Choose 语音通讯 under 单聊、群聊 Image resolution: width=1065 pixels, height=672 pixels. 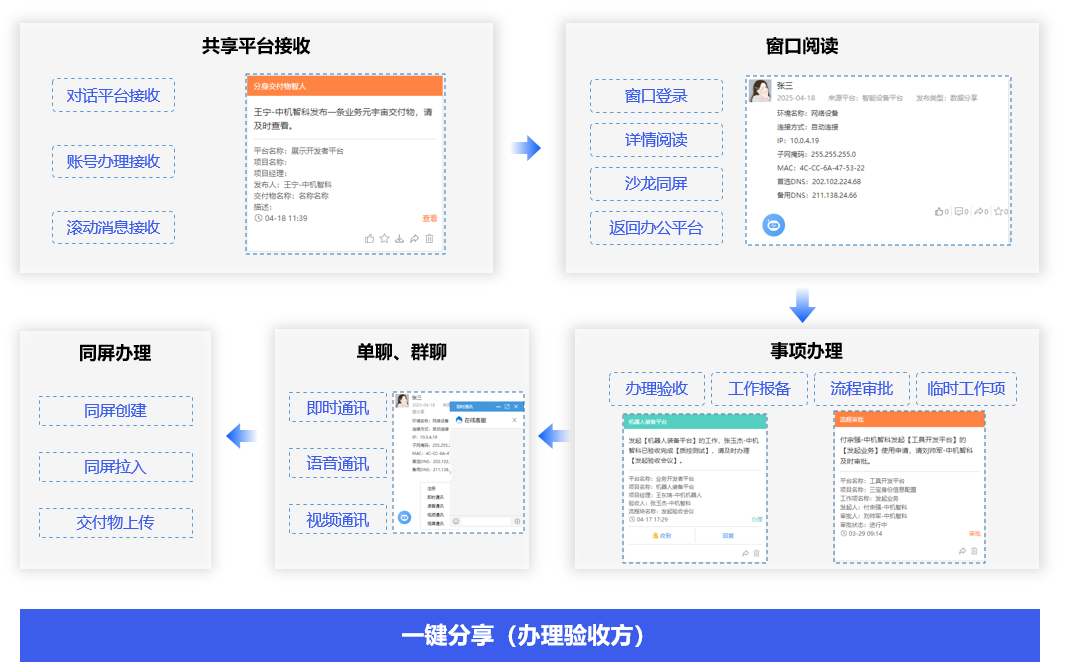338,464
